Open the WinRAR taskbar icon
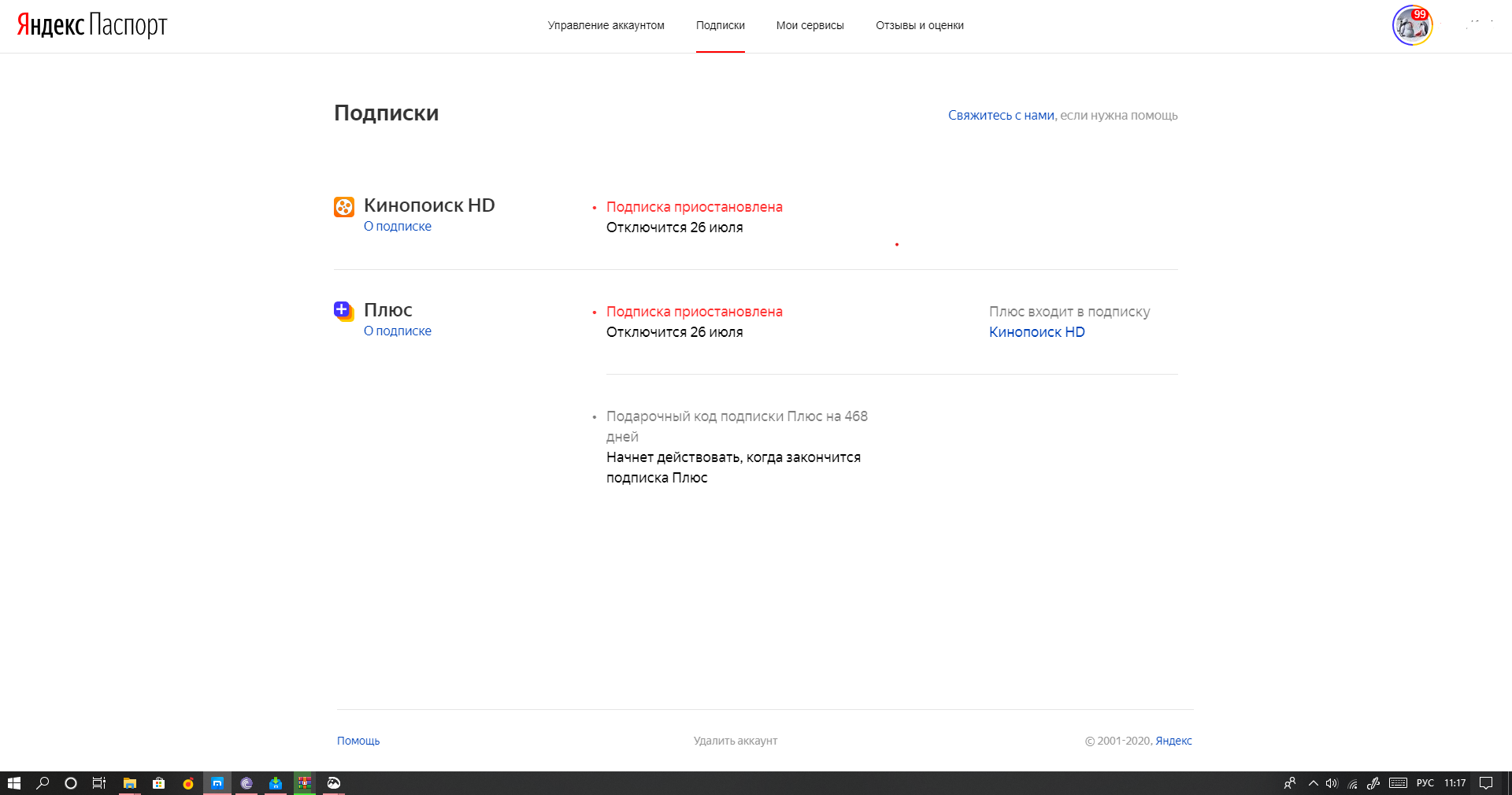Viewport: 1512px width, 795px height. pos(305,783)
